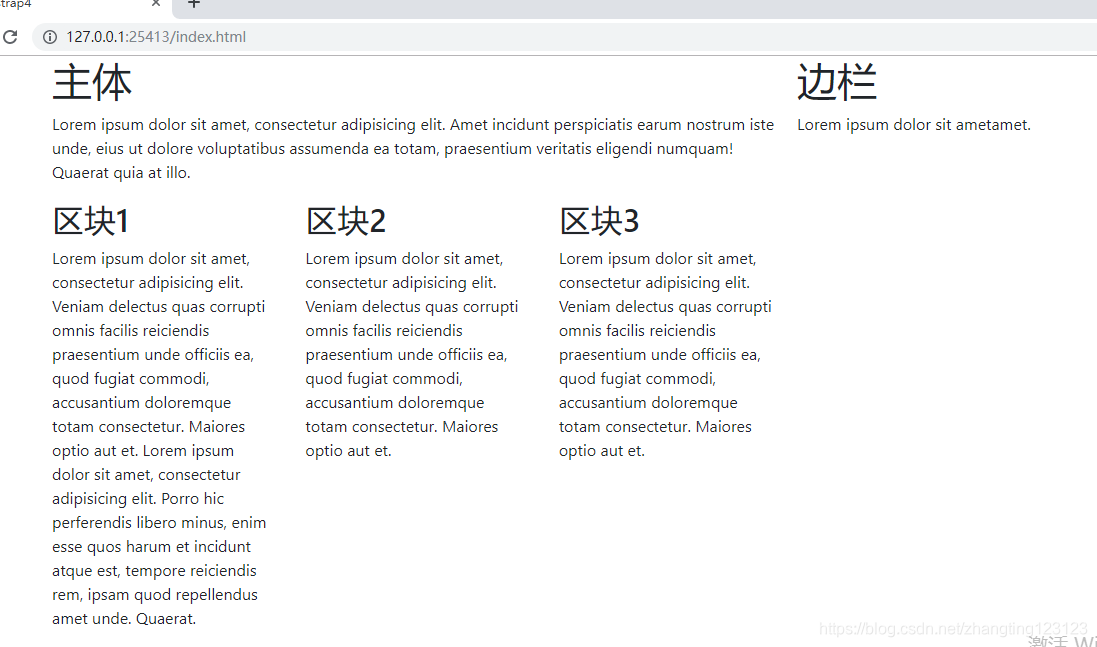Click the main paragraph line ending 'nostrum iste'
1097x647 pixels.
click(413, 125)
